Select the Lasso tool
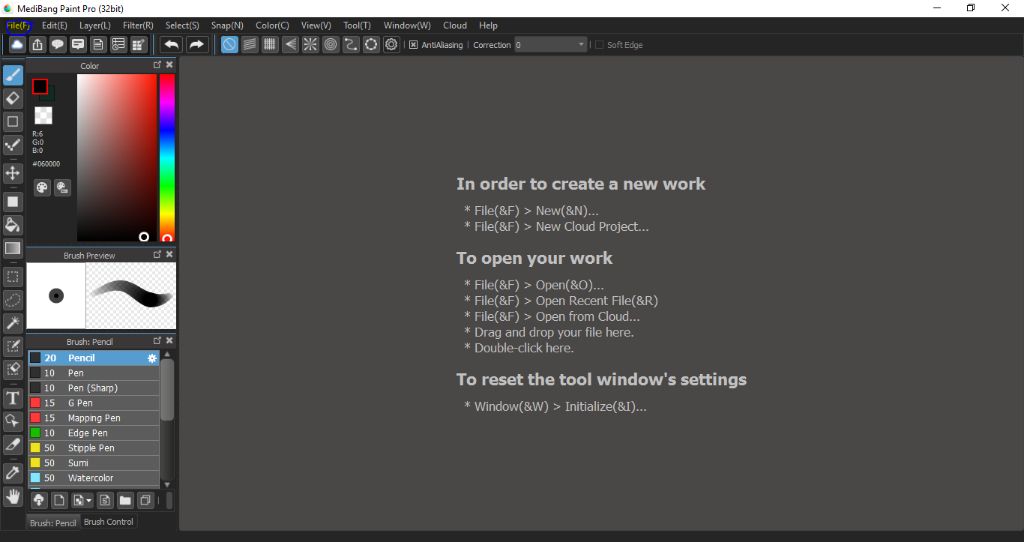The width and height of the screenshot is (1024, 542). 12,300
